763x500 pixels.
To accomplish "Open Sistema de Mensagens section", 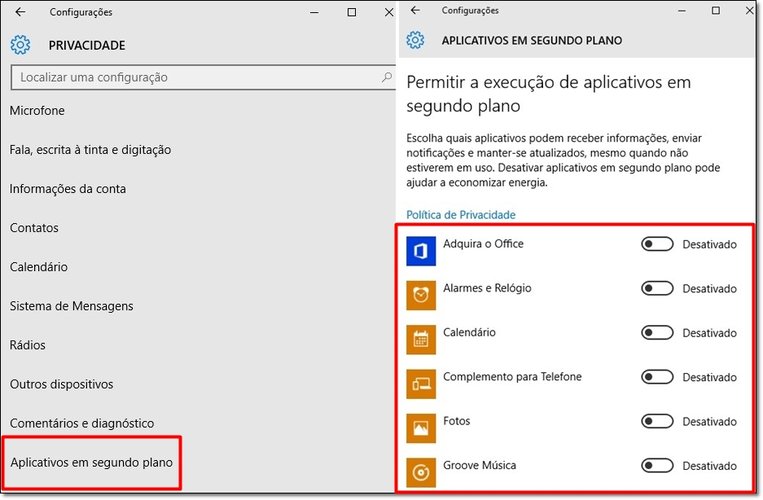I will coord(72,306).
